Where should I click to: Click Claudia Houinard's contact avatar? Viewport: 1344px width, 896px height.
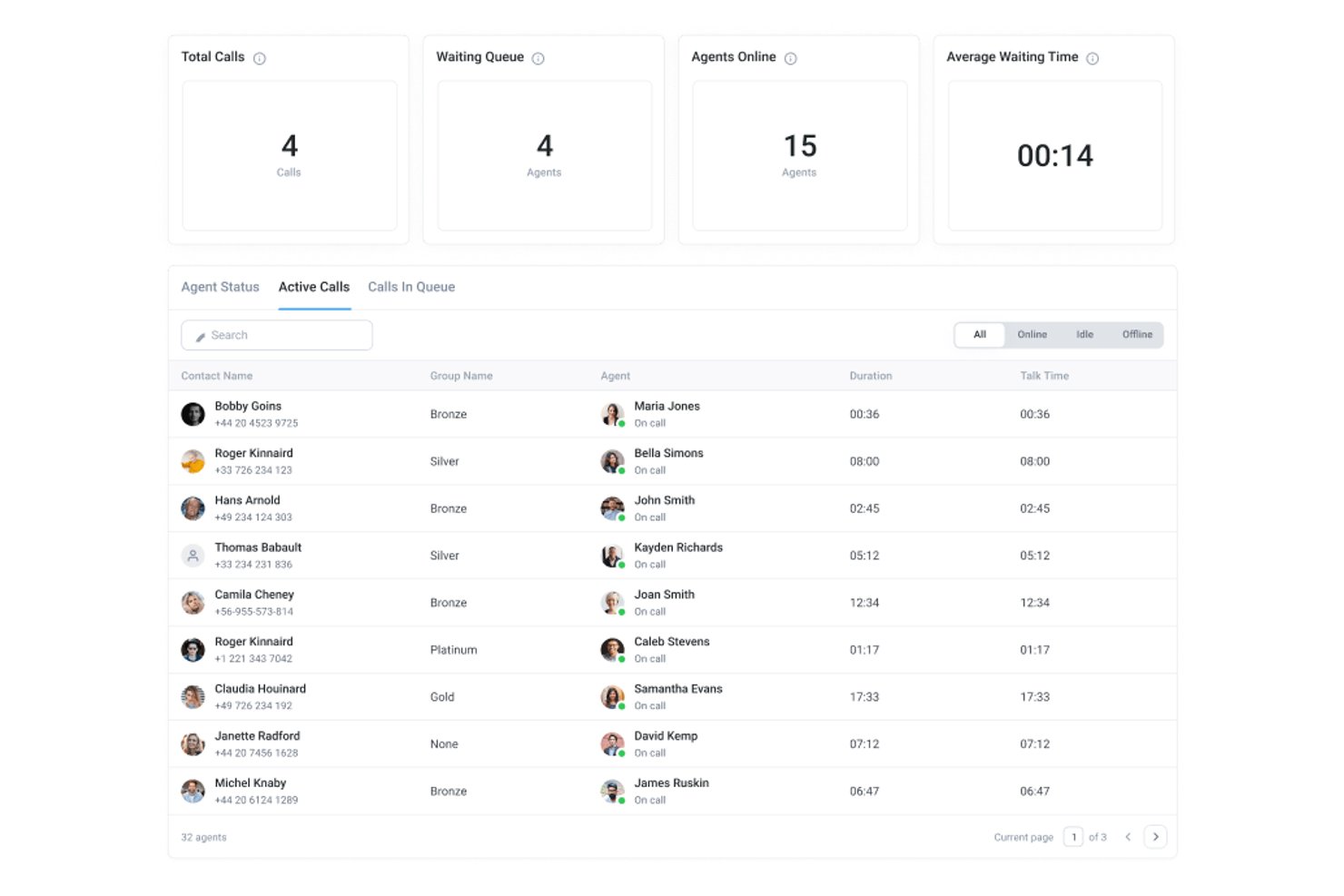click(x=193, y=697)
